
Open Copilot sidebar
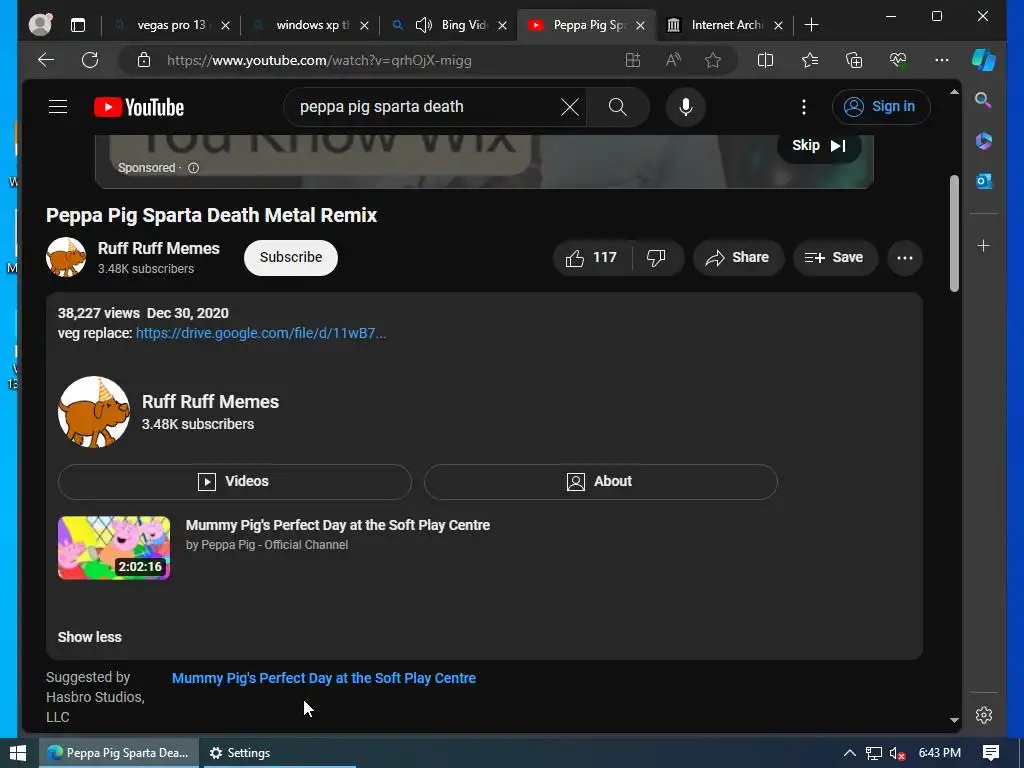click(x=984, y=60)
